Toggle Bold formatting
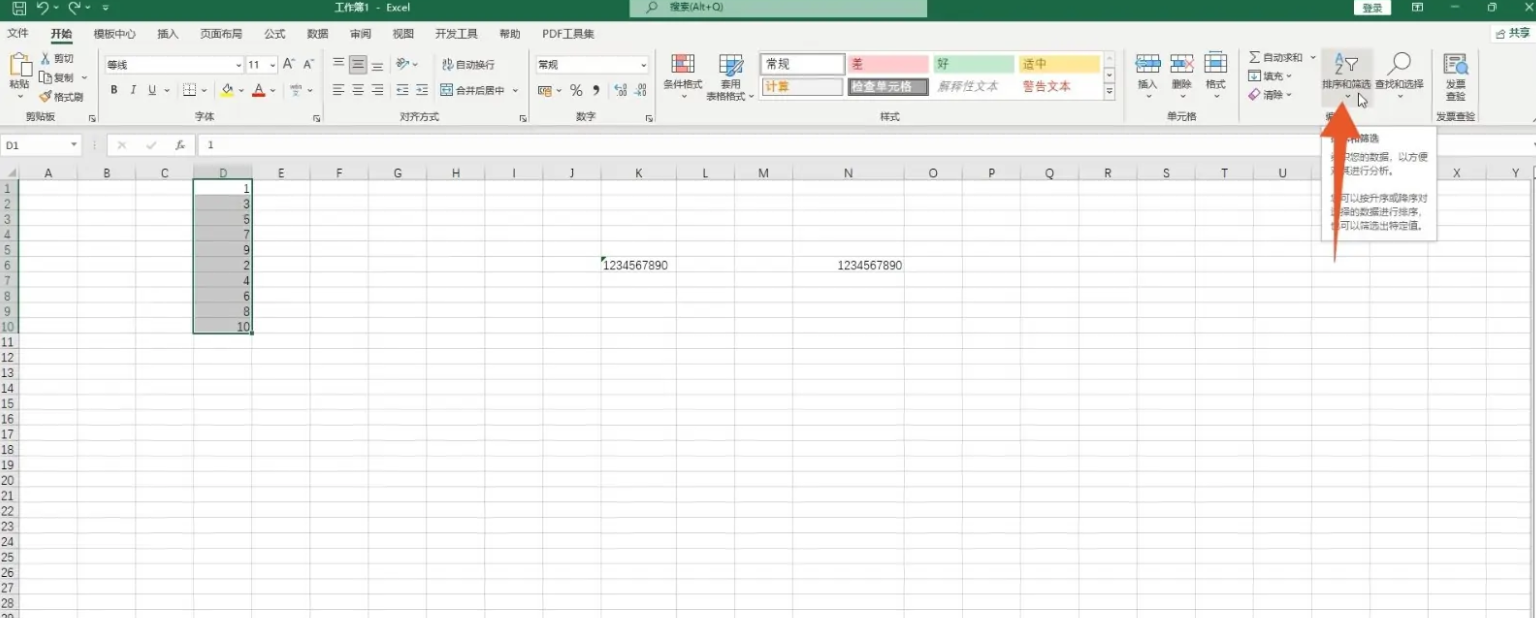Screen dimensions: 1536x618 click(x=114, y=90)
